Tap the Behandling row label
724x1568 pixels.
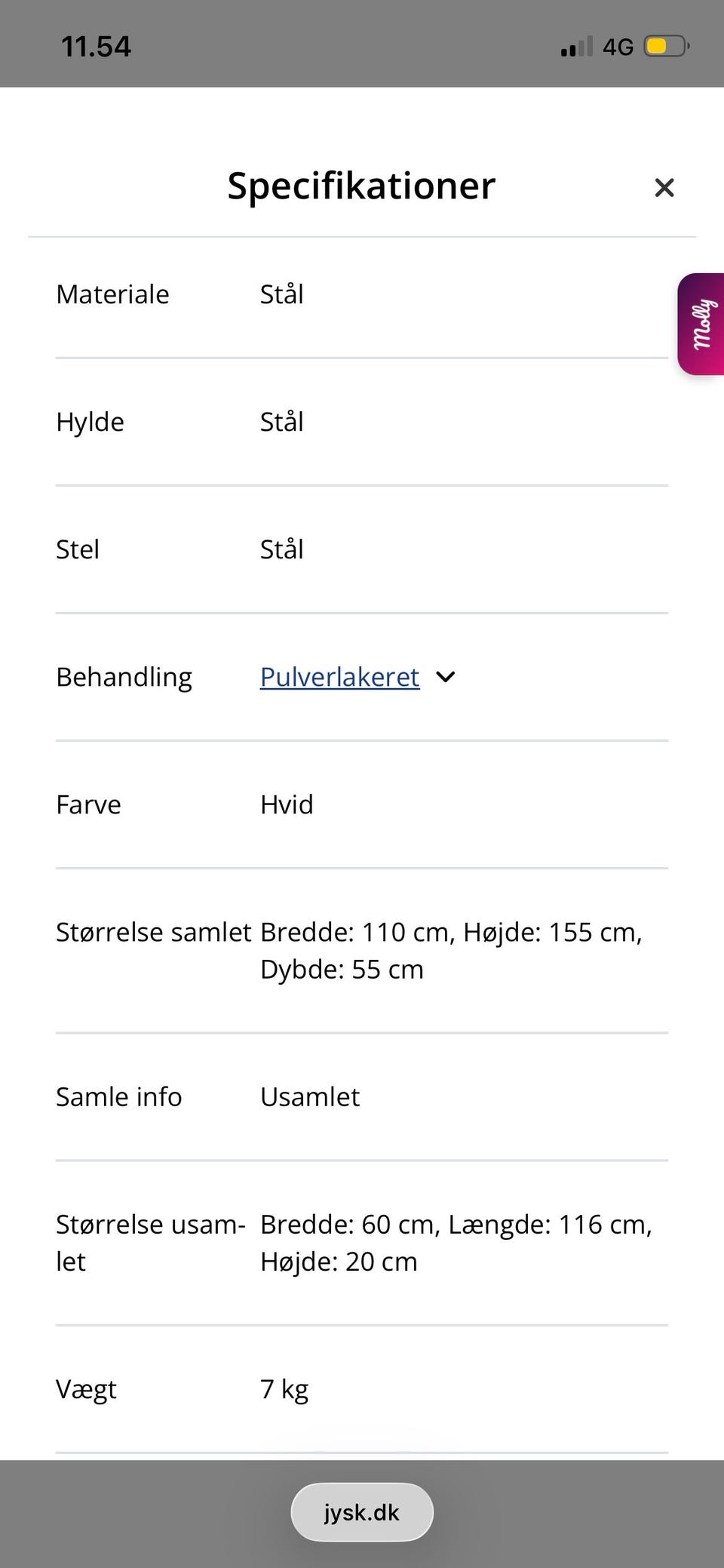pos(124,677)
